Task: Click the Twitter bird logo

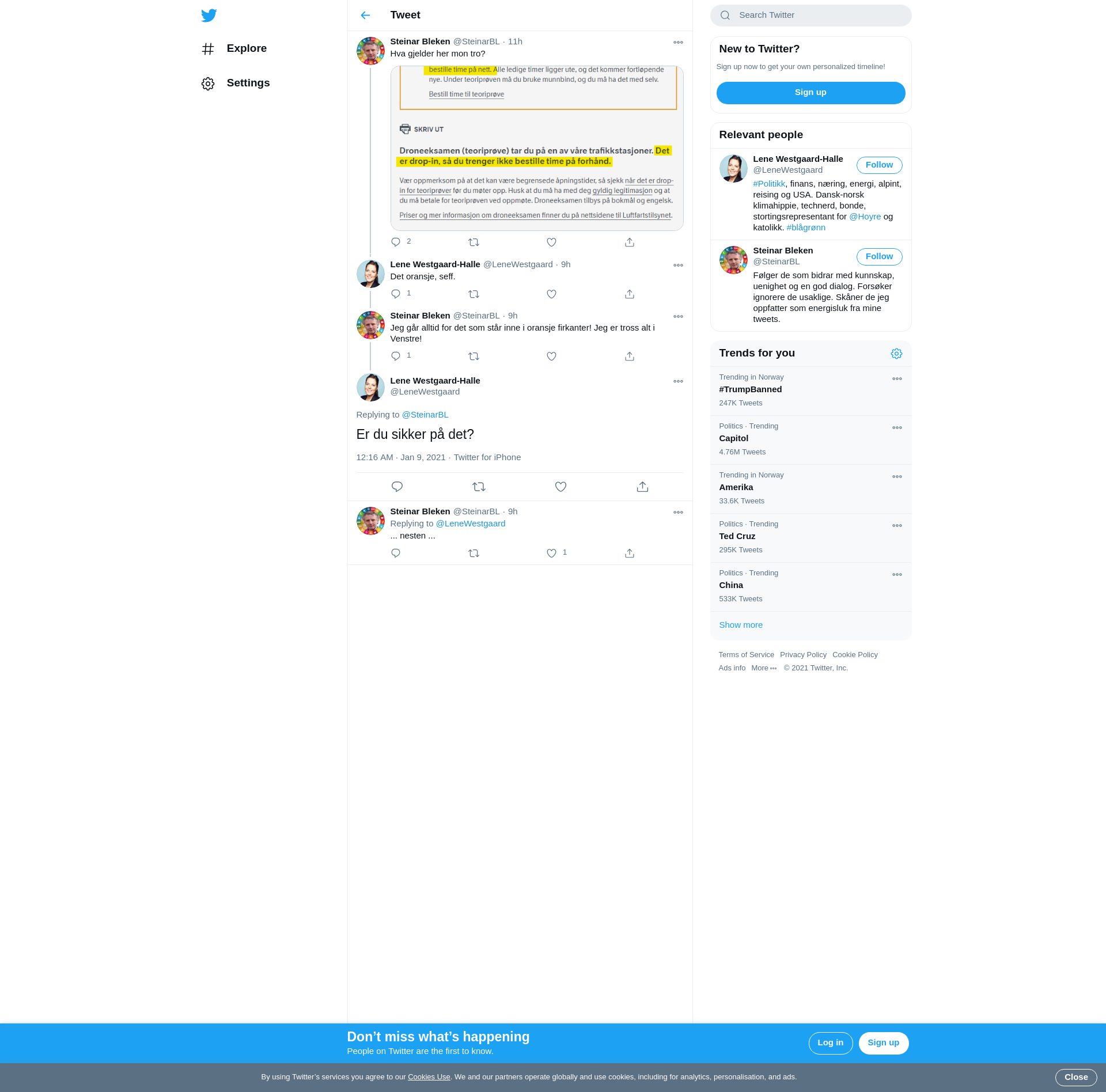Action: coord(209,16)
